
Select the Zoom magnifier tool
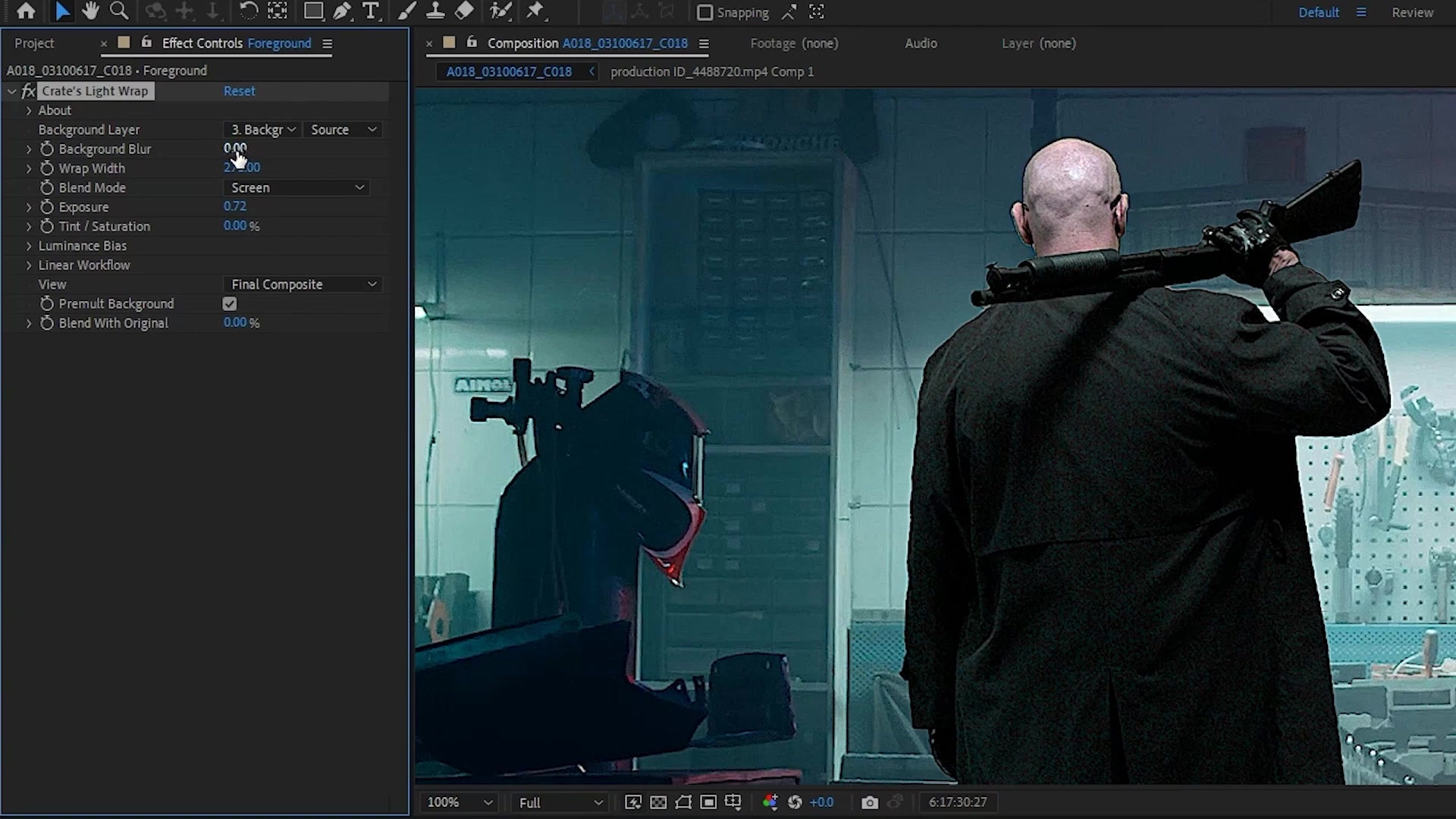click(119, 11)
